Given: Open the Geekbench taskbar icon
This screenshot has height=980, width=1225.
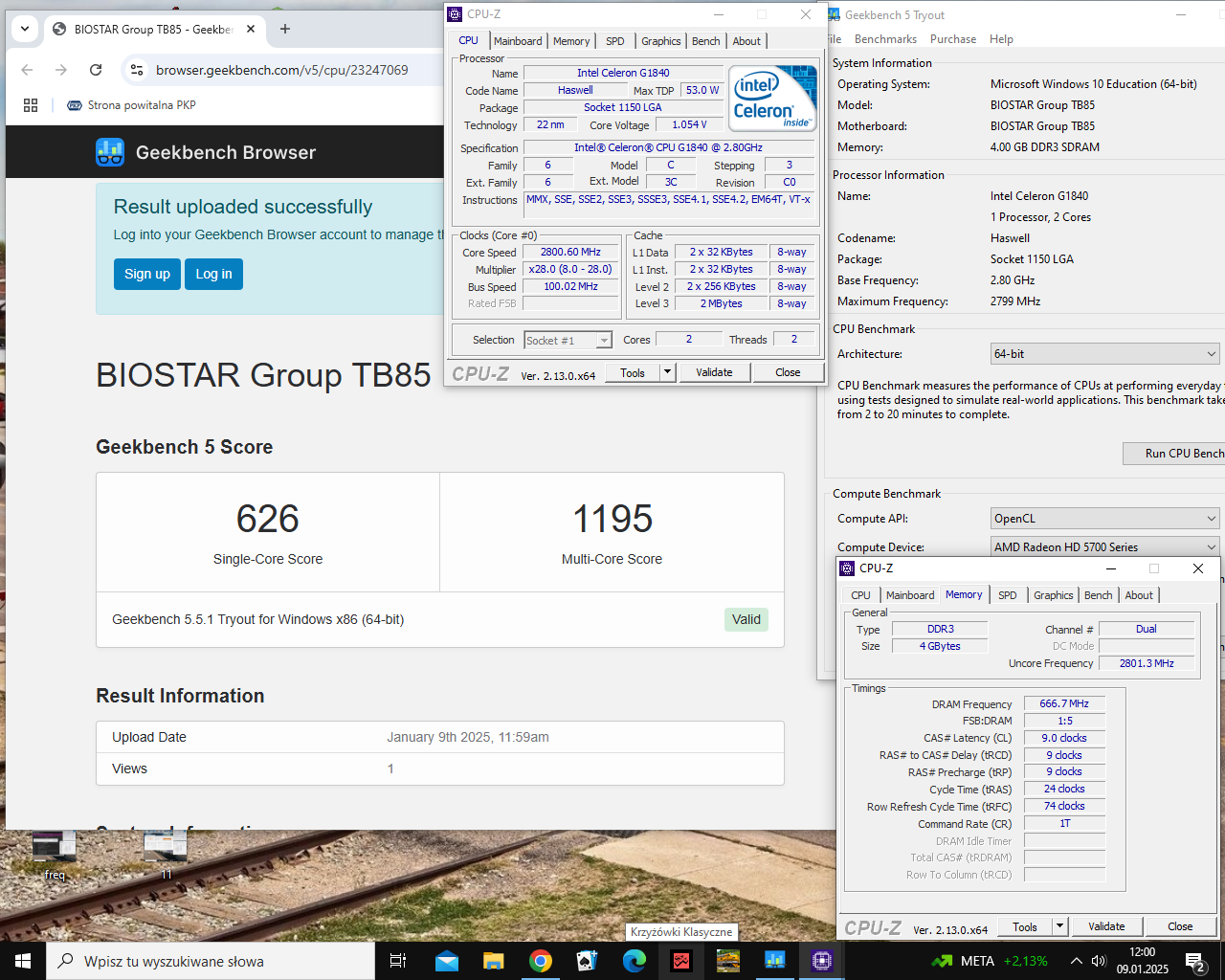Looking at the screenshot, I should (x=774, y=961).
